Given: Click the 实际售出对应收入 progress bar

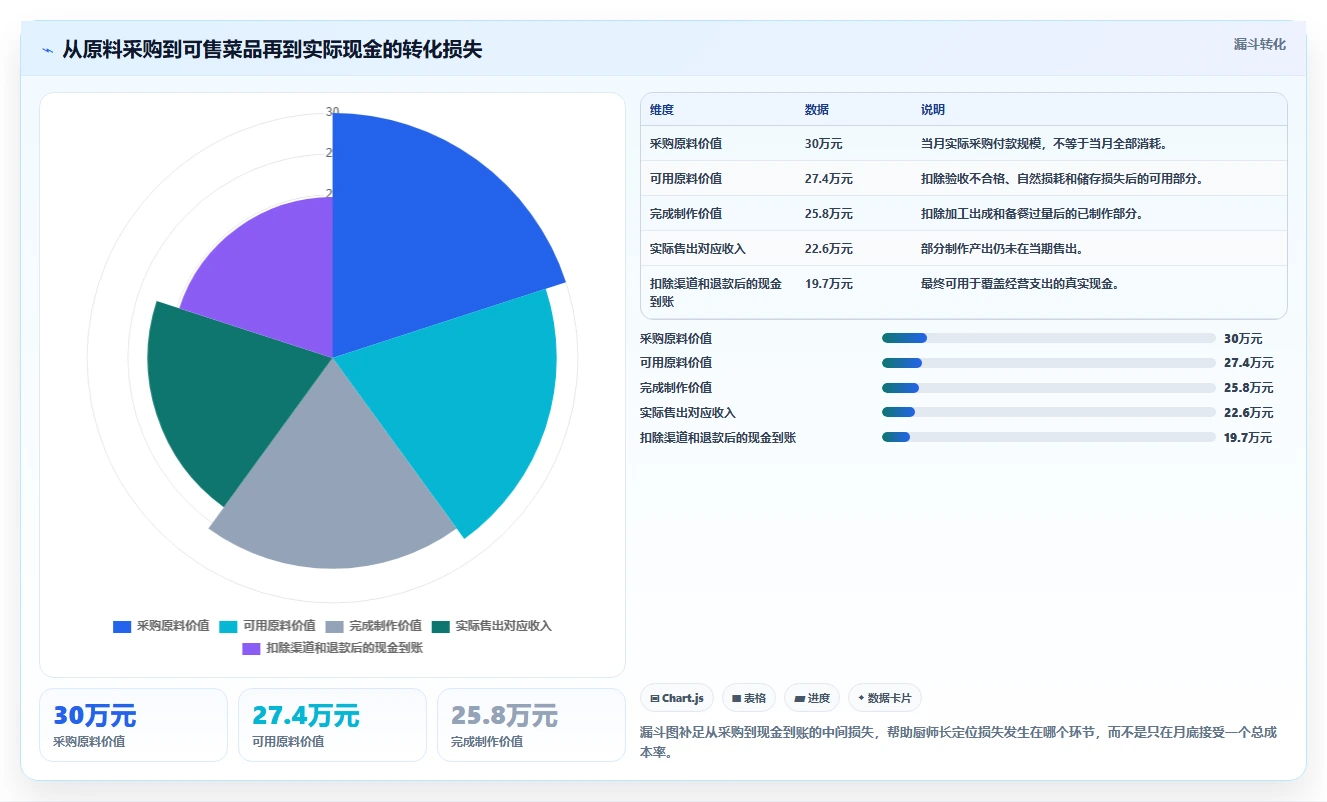Looking at the screenshot, I should click(x=1048, y=412).
